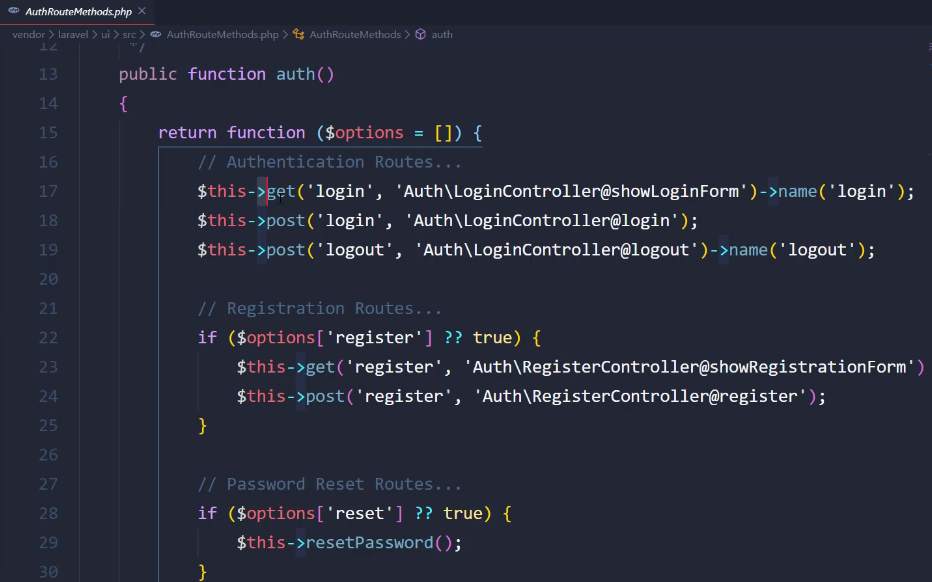
Task: Click the auth method cube icon in breadcrumbs
Action: point(421,34)
